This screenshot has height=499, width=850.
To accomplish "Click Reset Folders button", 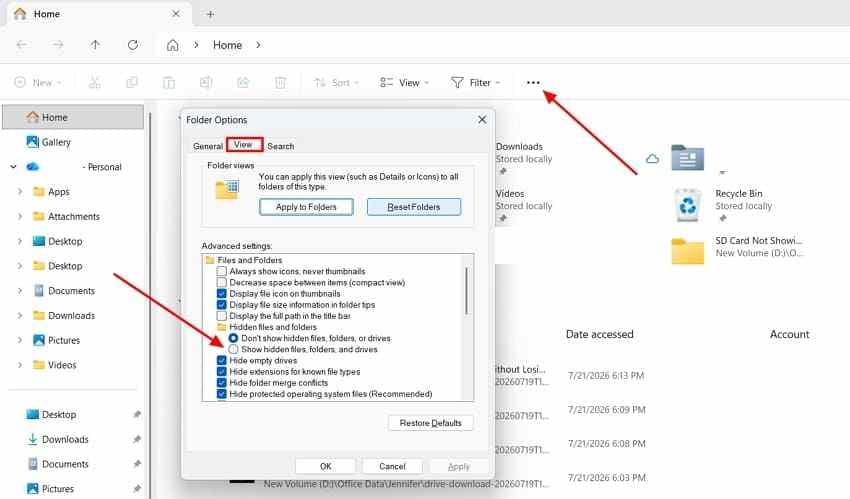I will [x=414, y=207].
